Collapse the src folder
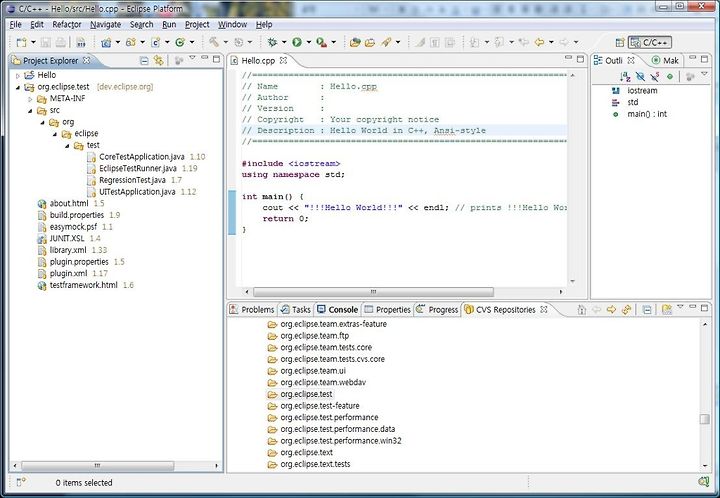 point(30,111)
